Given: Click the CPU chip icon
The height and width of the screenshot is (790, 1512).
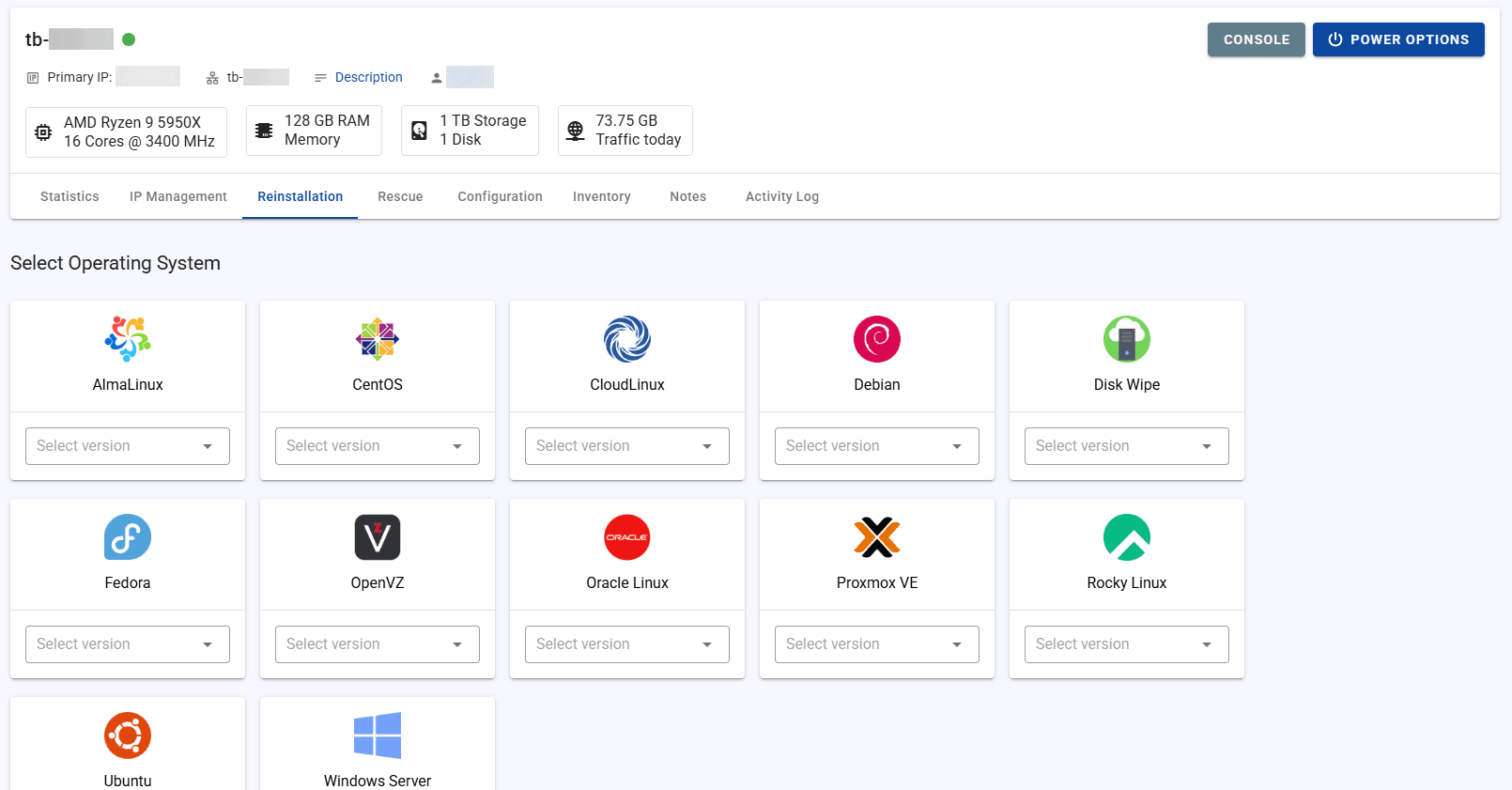Looking at the screenshot, I should (x=43, y=132).
